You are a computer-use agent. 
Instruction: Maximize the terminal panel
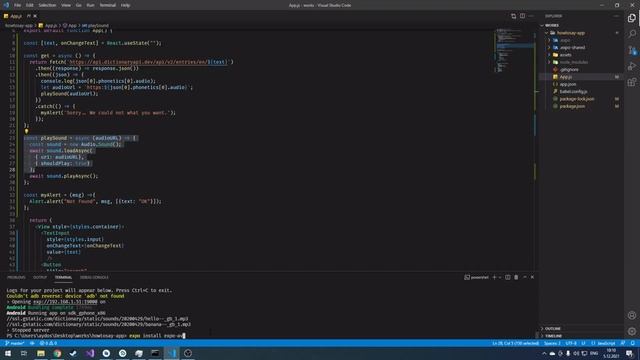524,277
